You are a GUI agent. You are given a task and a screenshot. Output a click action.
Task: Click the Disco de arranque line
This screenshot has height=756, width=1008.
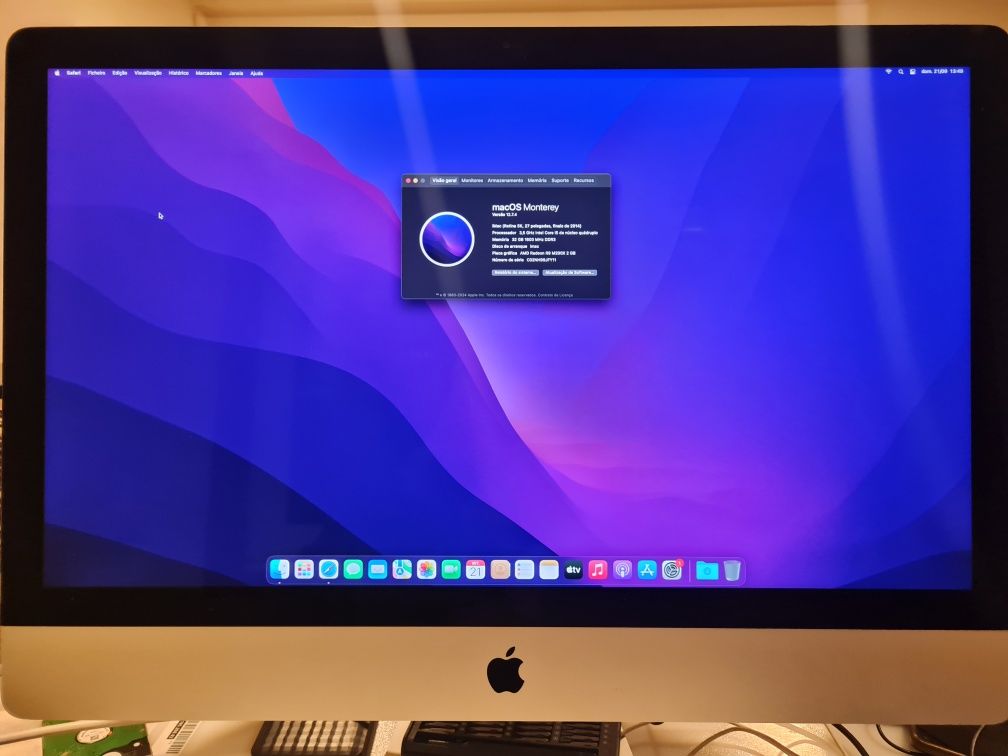click(x=515, y=246)
